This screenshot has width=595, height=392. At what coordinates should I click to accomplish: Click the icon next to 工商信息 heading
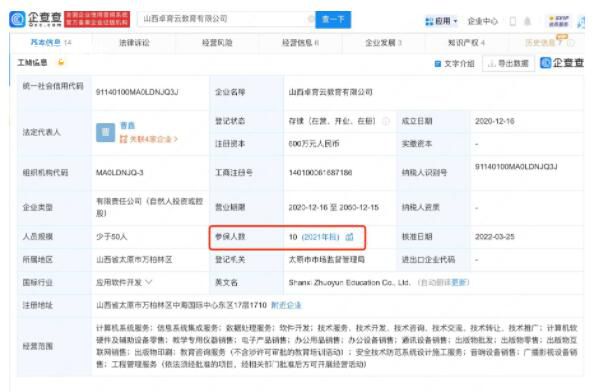60,62
